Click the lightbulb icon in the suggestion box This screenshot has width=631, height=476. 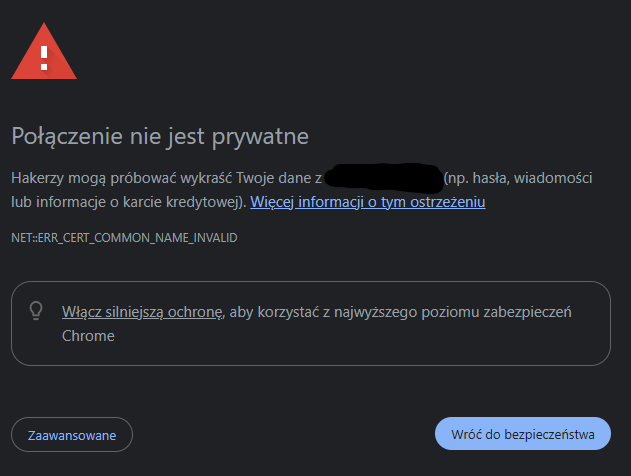point(36,311)
